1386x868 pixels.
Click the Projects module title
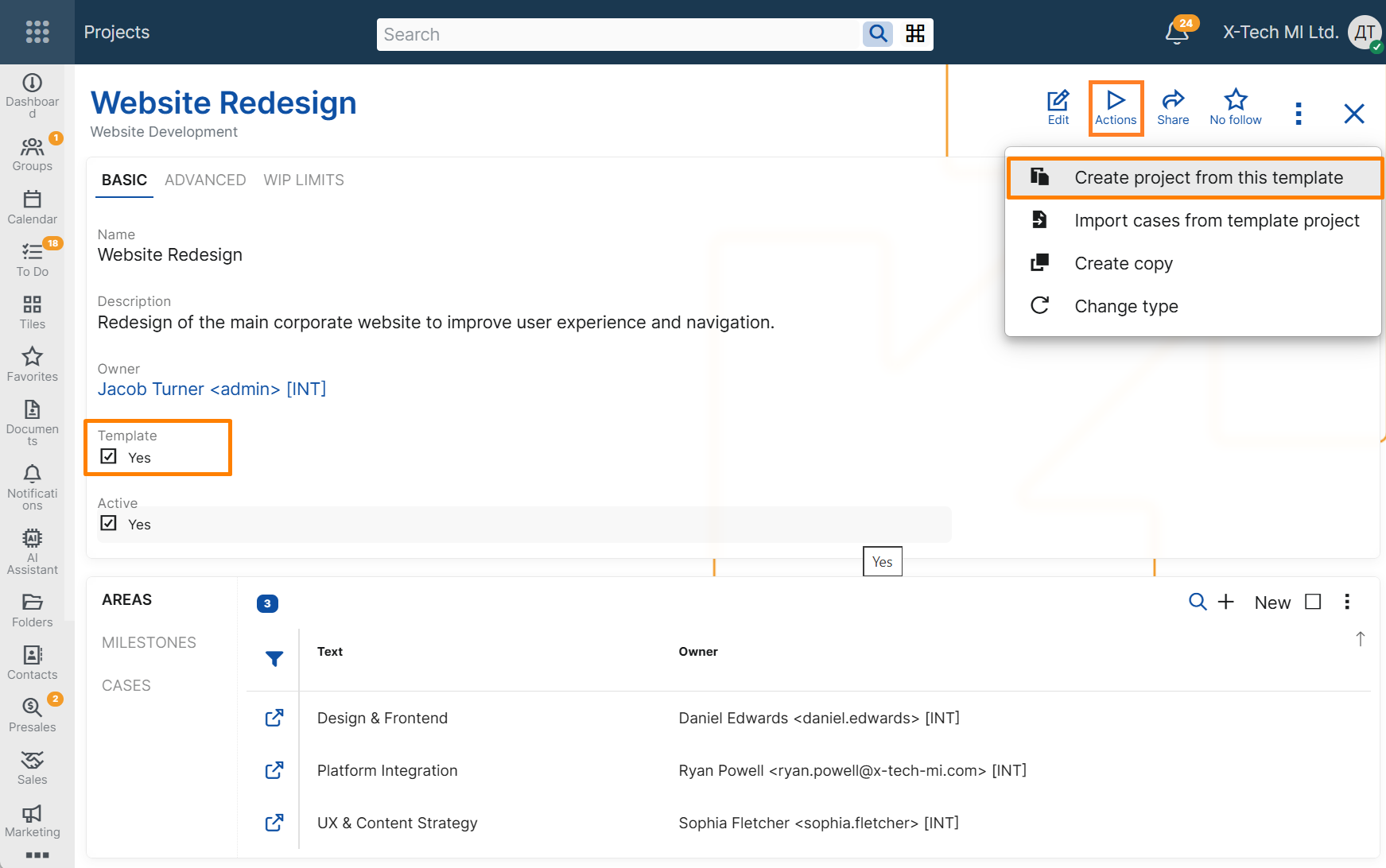coord(117,32)
